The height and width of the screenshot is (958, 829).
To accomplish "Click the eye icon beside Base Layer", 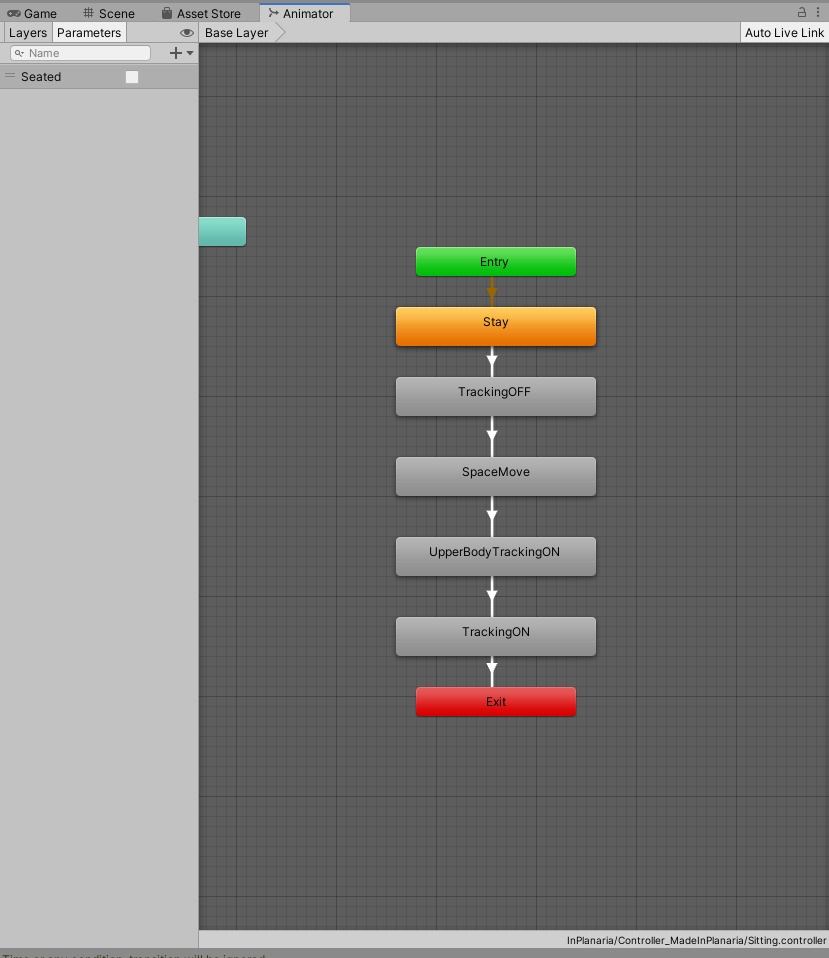I will pyautogui.click(x=187, y=32).
